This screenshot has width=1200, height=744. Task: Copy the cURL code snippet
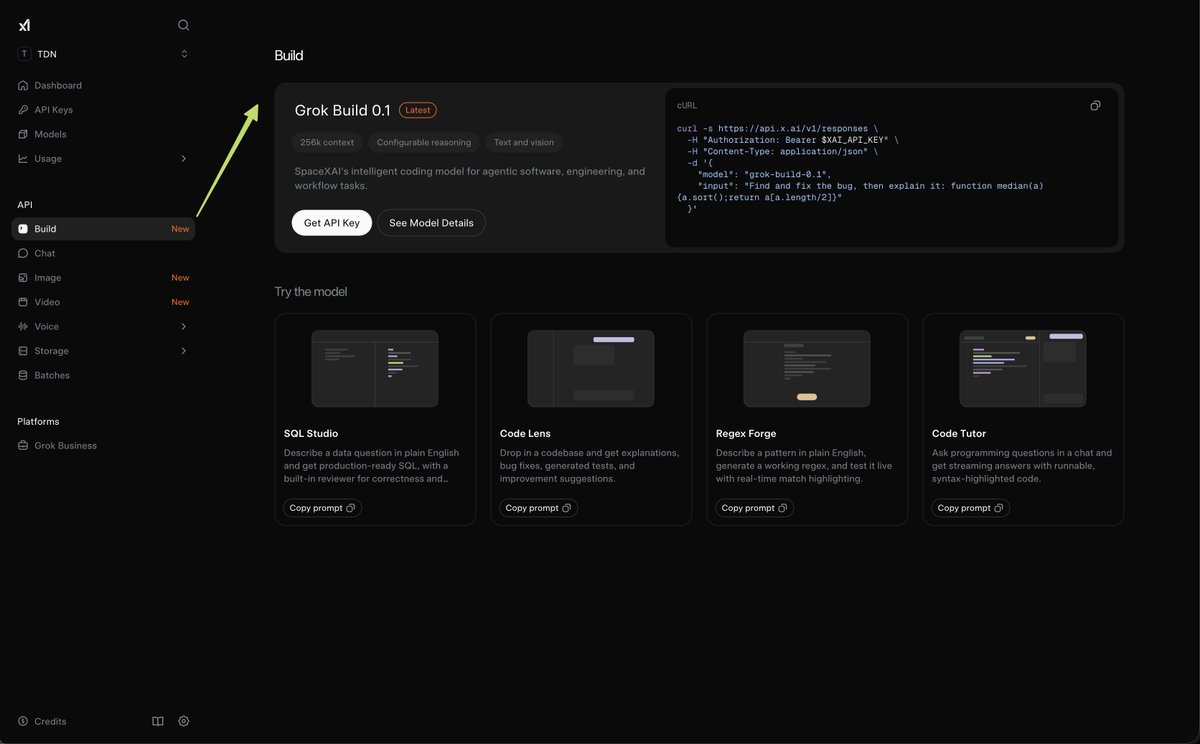point(1095,106)
